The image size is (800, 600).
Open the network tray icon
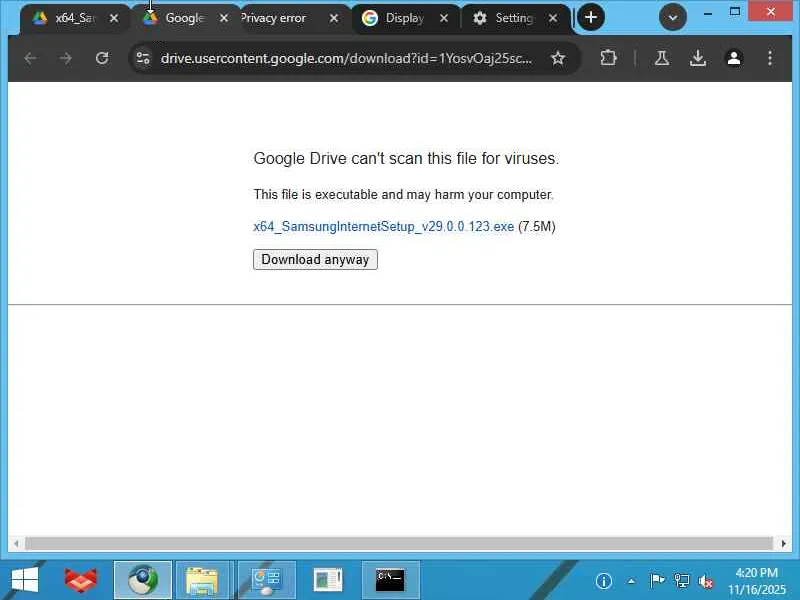682,581
